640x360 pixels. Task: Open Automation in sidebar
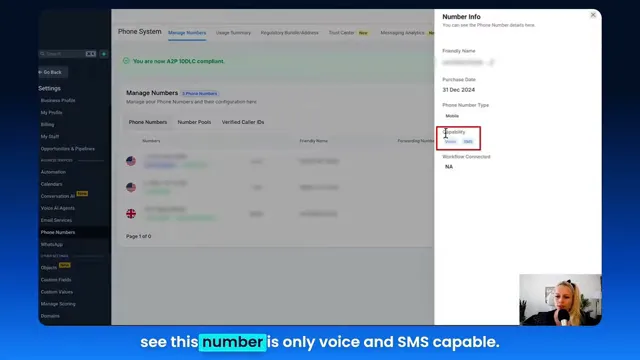(53, 172)
